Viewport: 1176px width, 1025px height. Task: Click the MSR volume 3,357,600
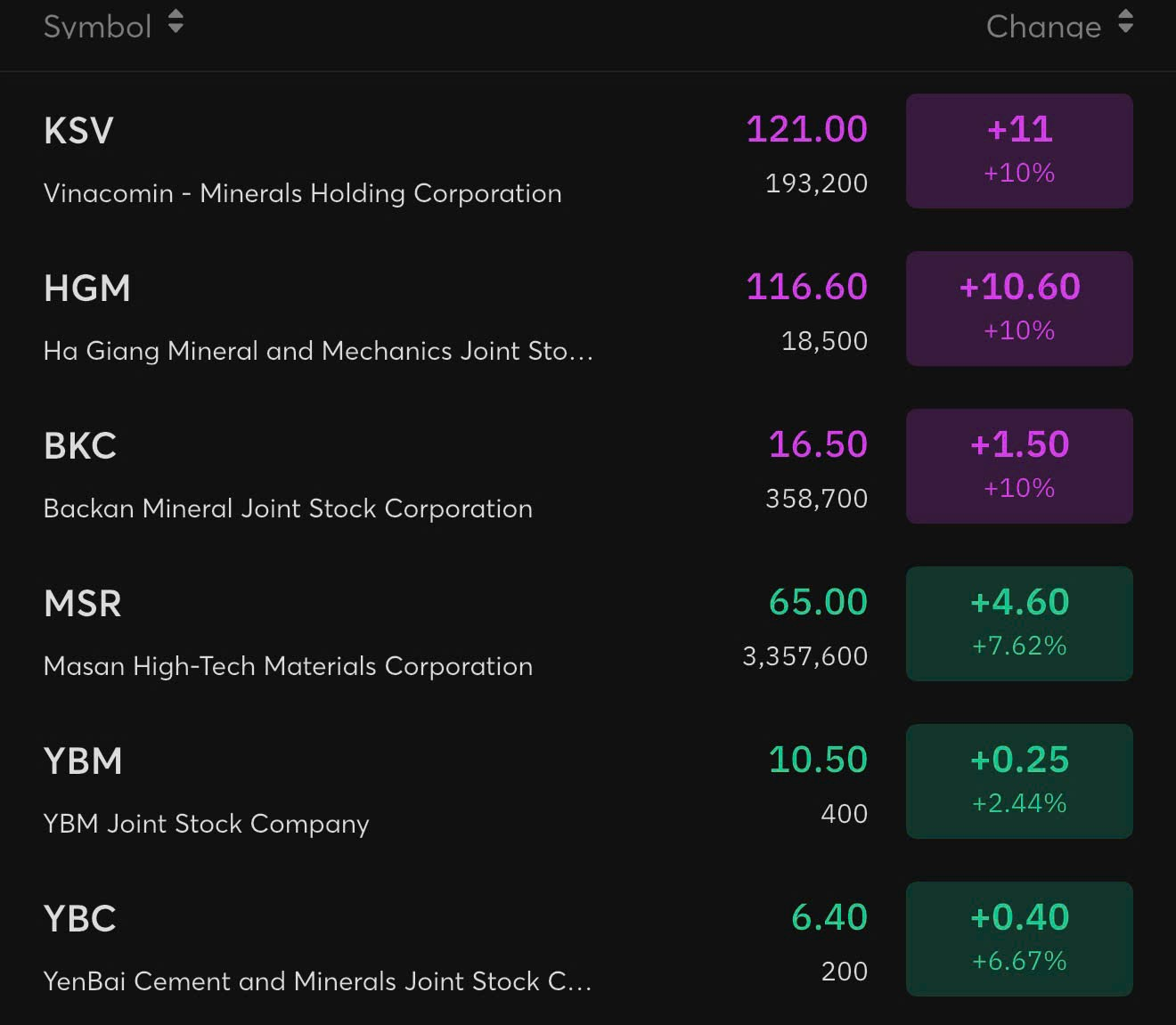pyautogui.click(x=804, y=656)
